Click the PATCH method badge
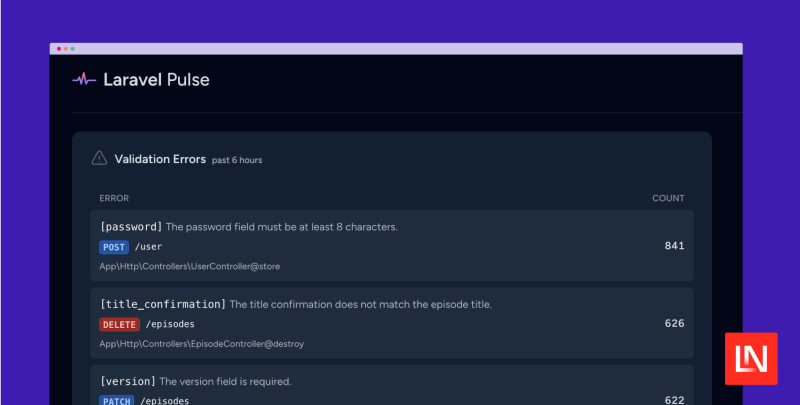The width and height of the screenshot is (800, 405). 116,401
